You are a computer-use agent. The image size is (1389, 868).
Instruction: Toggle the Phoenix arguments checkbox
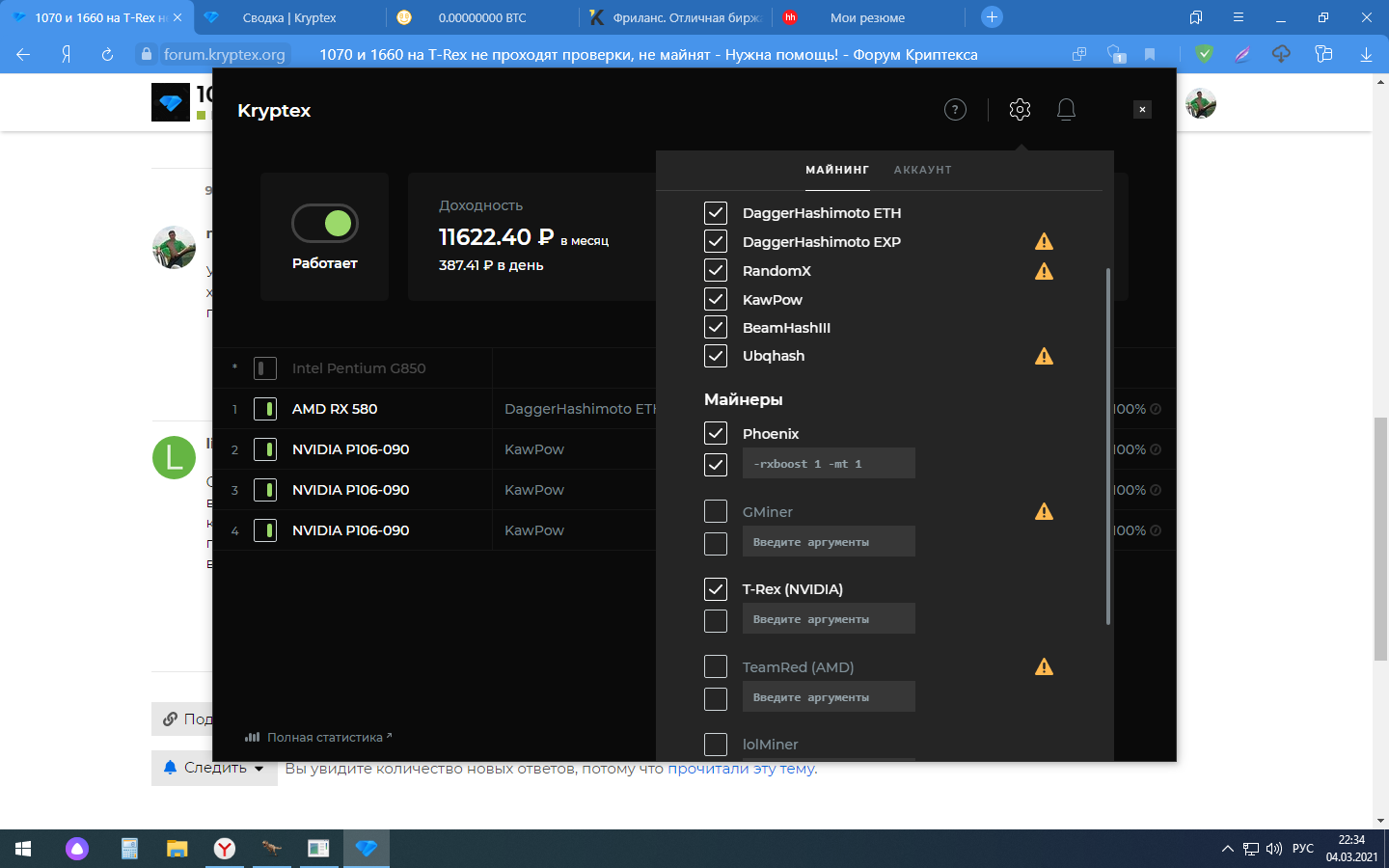click(x=716, y=465)
